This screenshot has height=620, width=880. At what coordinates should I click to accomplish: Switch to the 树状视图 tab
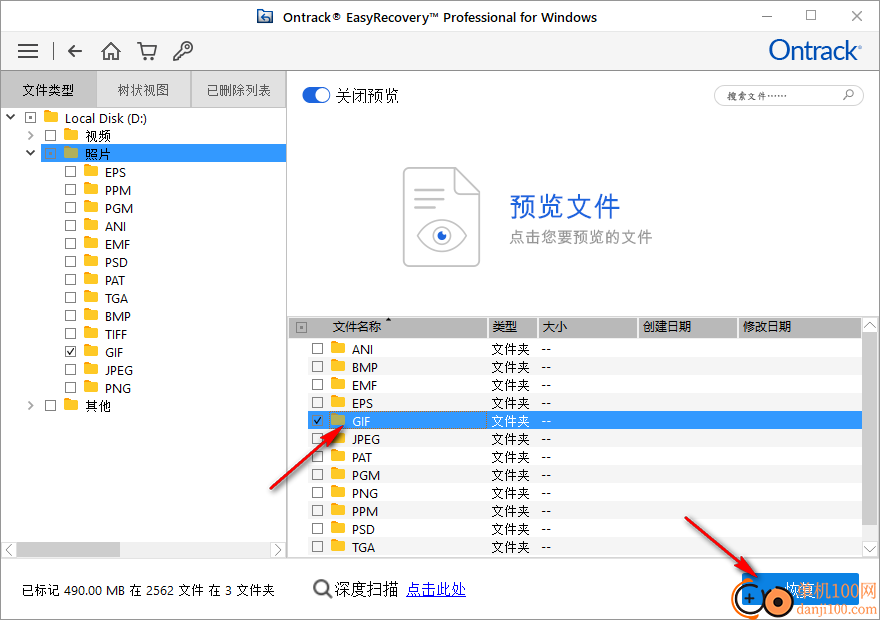[x=144, y=90]
